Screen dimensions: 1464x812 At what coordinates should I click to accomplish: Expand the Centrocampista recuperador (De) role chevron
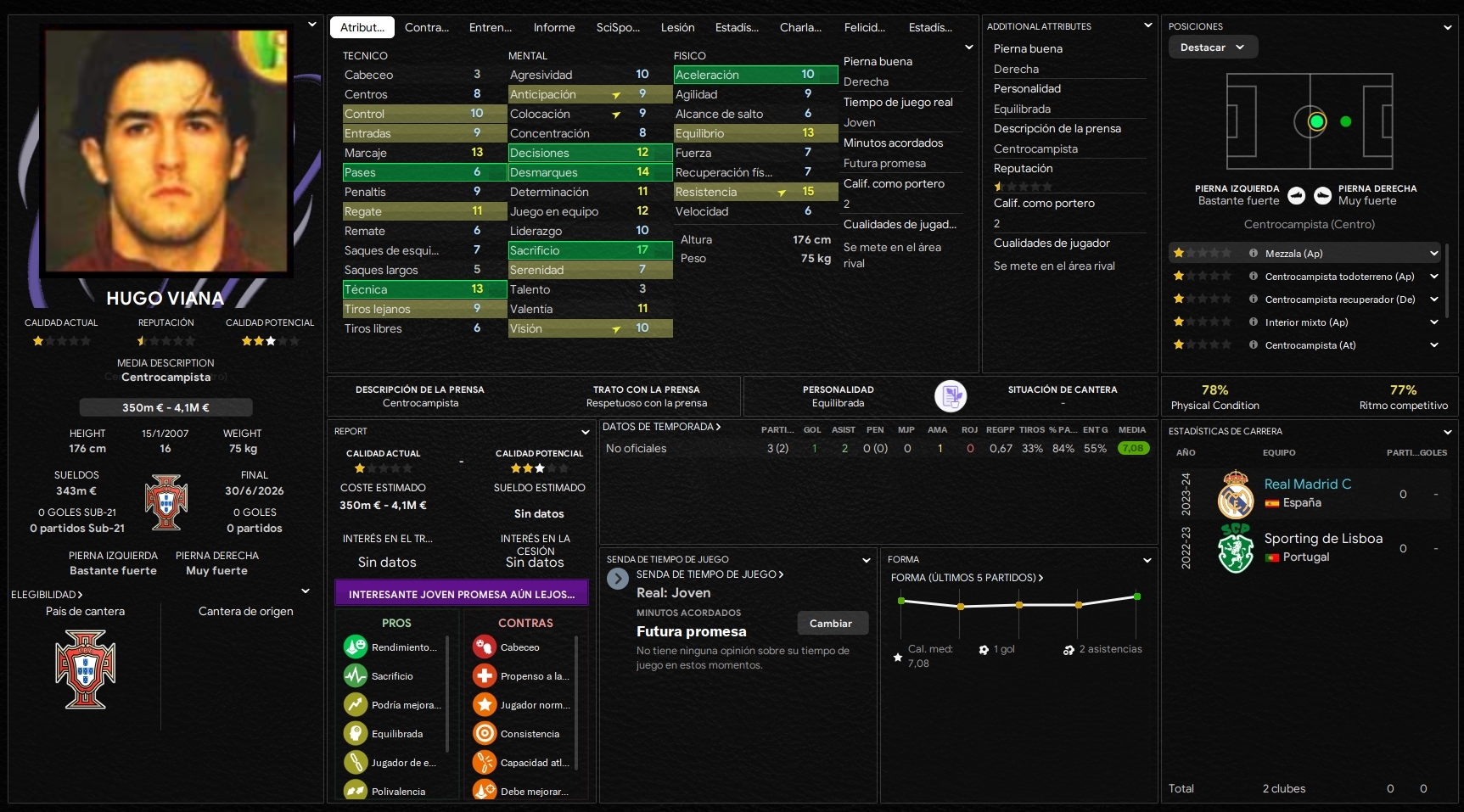click(x=1434, y=300)
